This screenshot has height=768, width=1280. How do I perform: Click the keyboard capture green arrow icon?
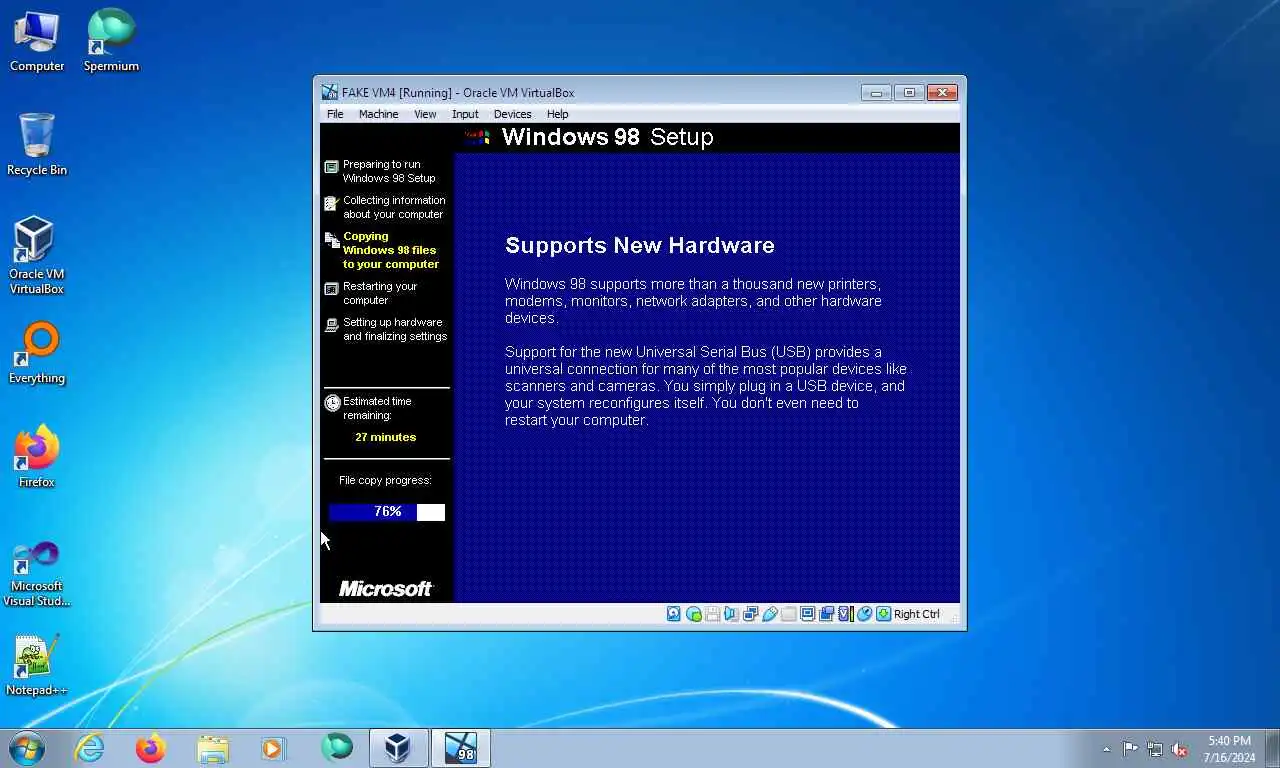pos(882,614)
